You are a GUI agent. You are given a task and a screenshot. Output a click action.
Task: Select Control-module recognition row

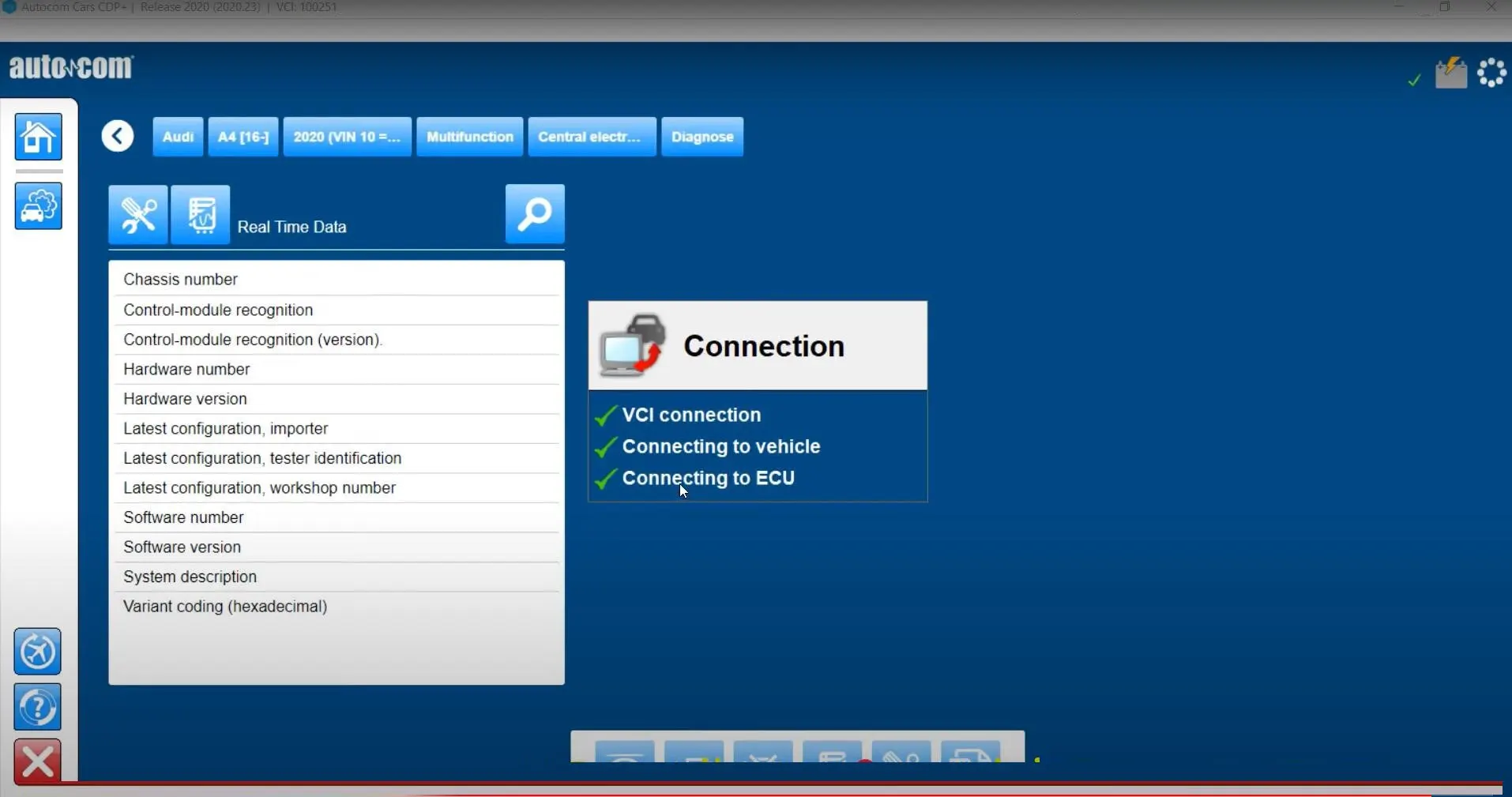pos(337,310)
